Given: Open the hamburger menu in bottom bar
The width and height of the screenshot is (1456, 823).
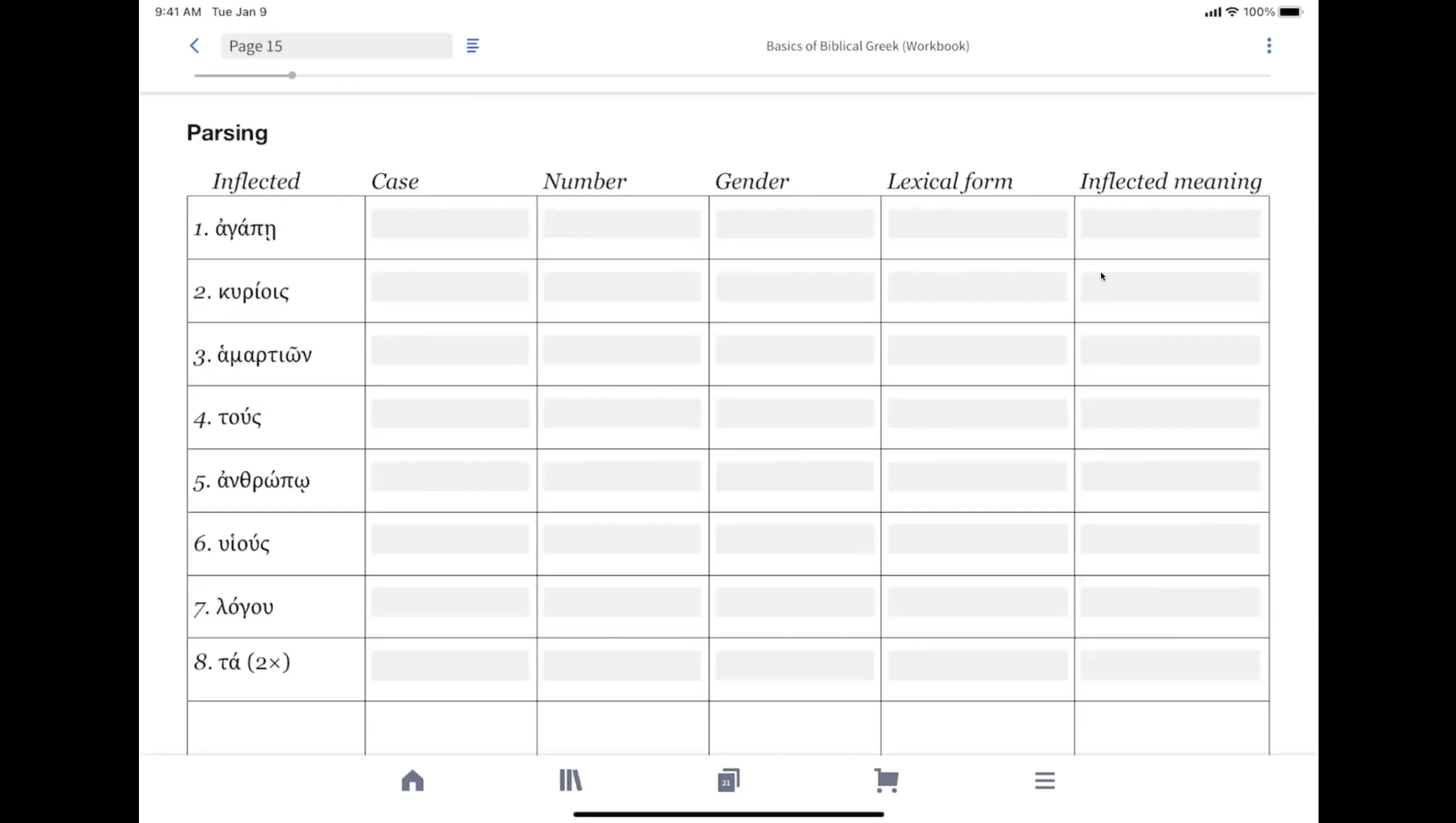Looking at the screenshot, I should 1044,780.
